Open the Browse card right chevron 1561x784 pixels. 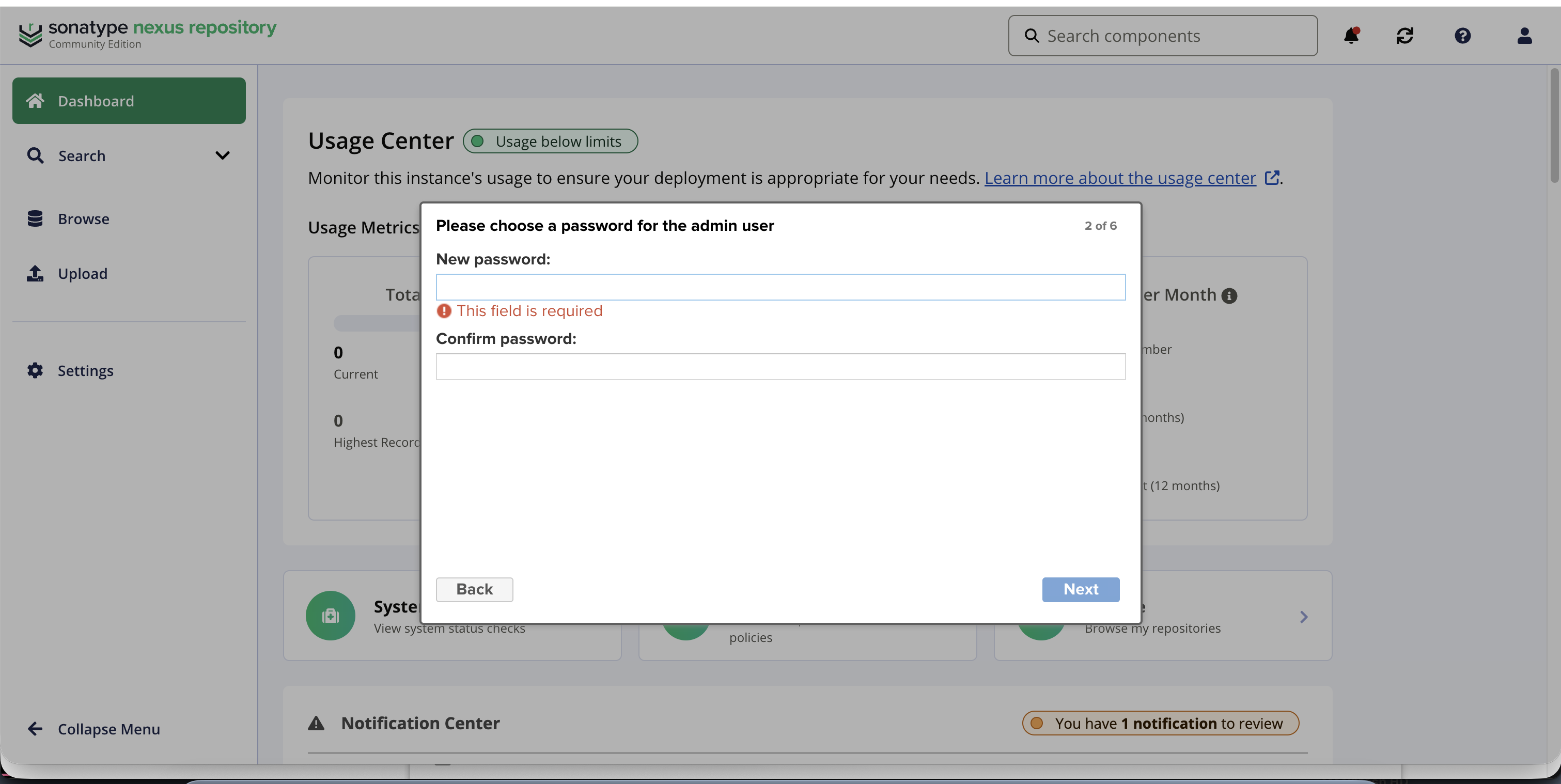(x=1303, y=617)
